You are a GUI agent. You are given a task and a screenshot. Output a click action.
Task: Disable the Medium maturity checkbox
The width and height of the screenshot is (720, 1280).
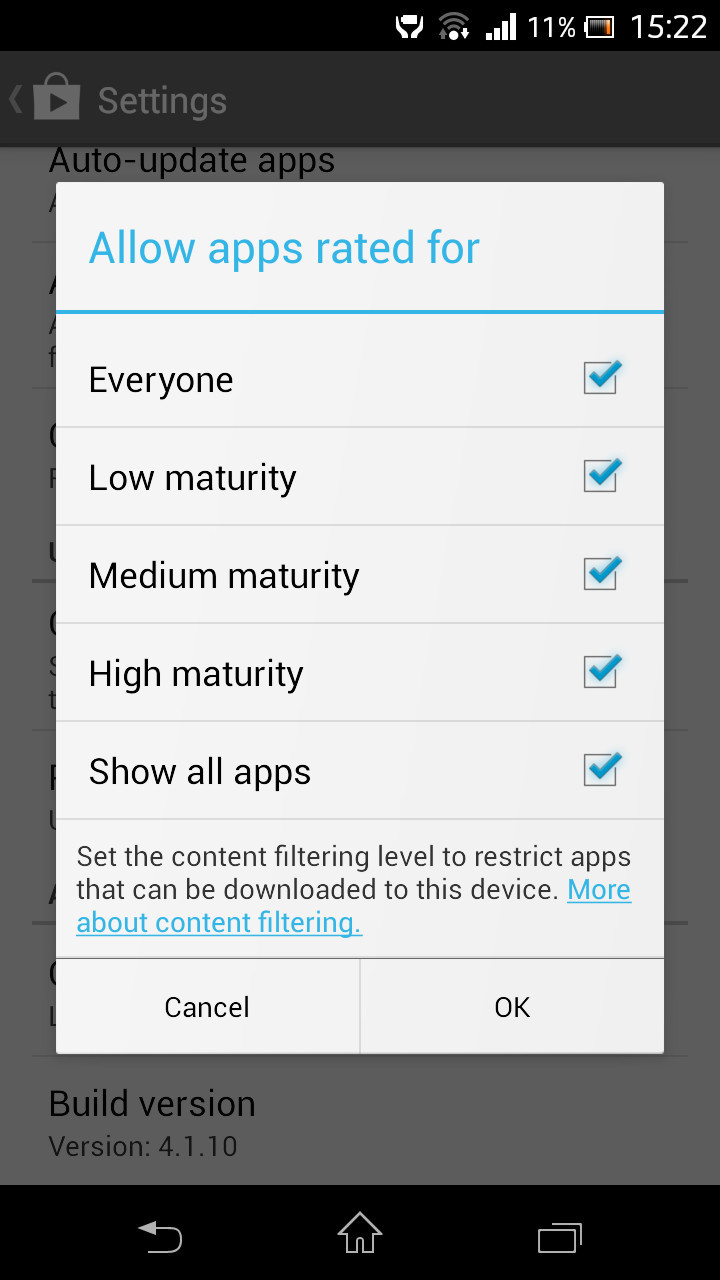[x=602, y=574]
